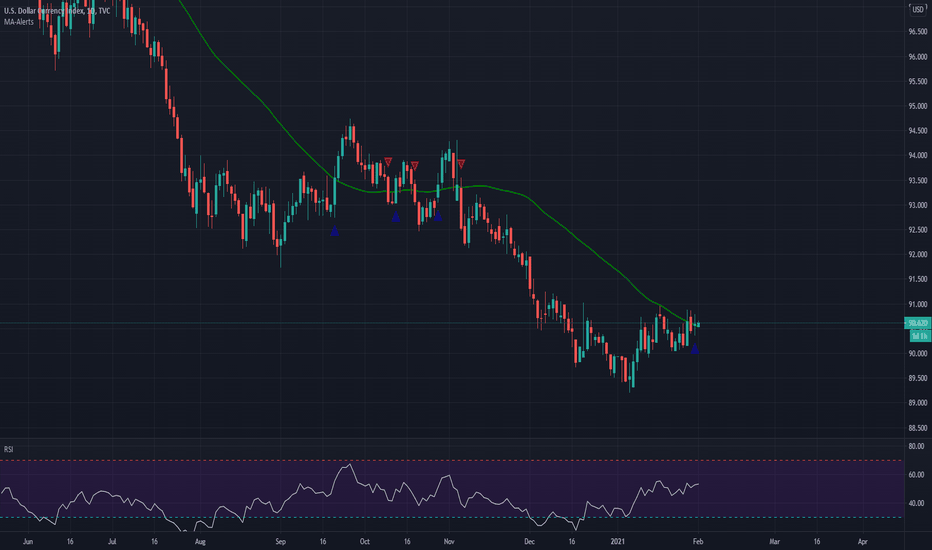Click the Nov label on time axis
The height and width of the screenshot is (550, 932).
tap(449, 542)
